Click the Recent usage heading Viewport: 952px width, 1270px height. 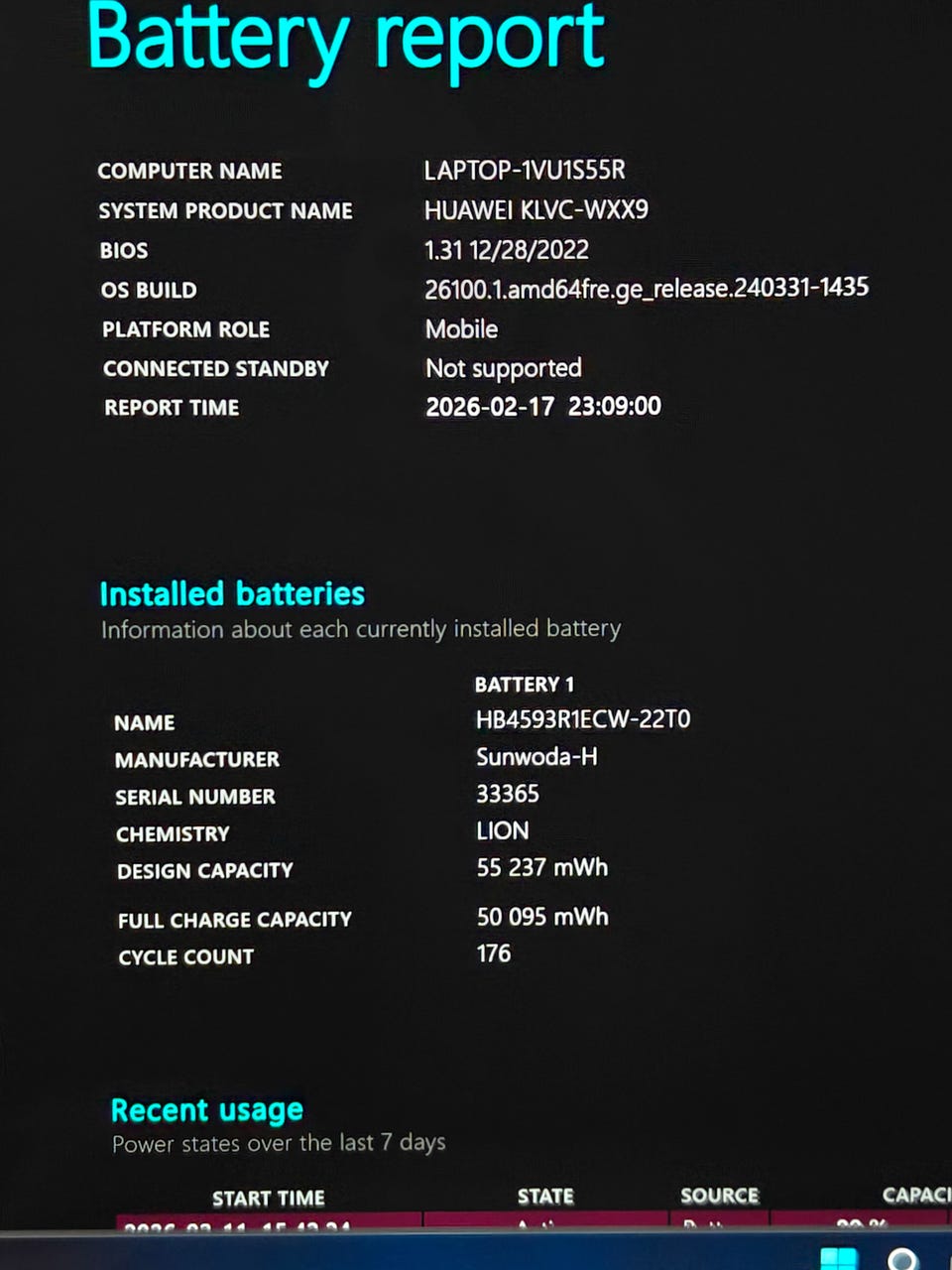[x=207, y=1109]
